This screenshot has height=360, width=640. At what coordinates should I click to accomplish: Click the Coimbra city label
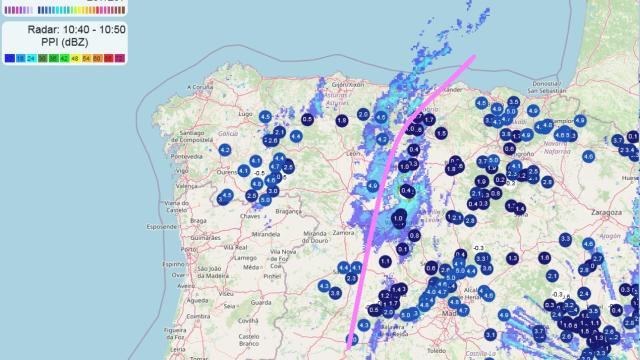tap(198, 316)
